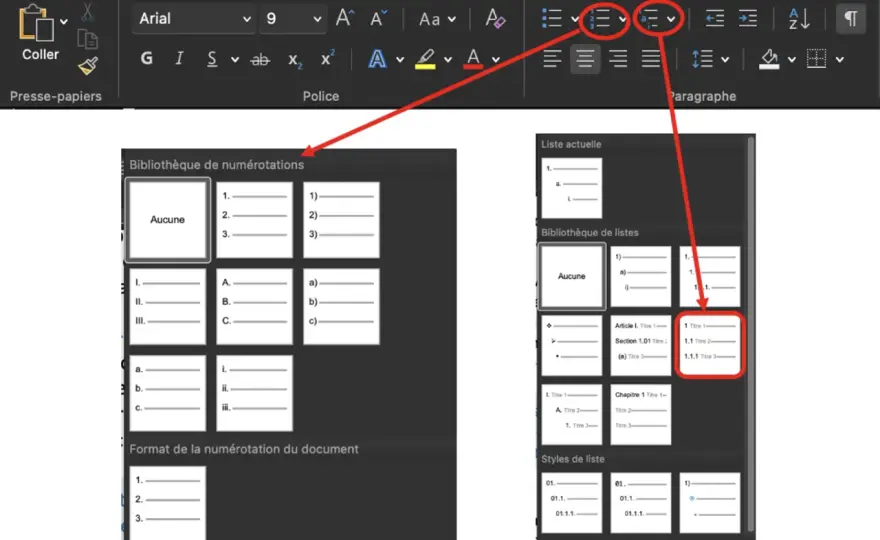
Task: Choose the I. A. 1. Titre list
Action: (572, 414)
